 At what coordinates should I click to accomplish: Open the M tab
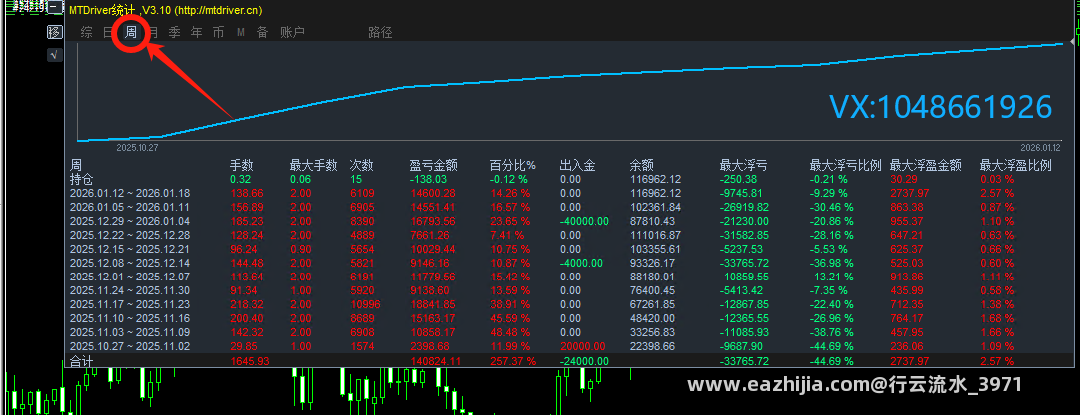click(x=241, y=32)
